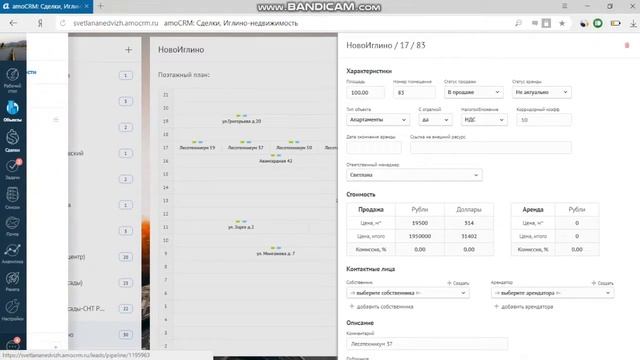Click green round extension icon in toolbar
Viewport: 640px width, 360px height.
598,23
